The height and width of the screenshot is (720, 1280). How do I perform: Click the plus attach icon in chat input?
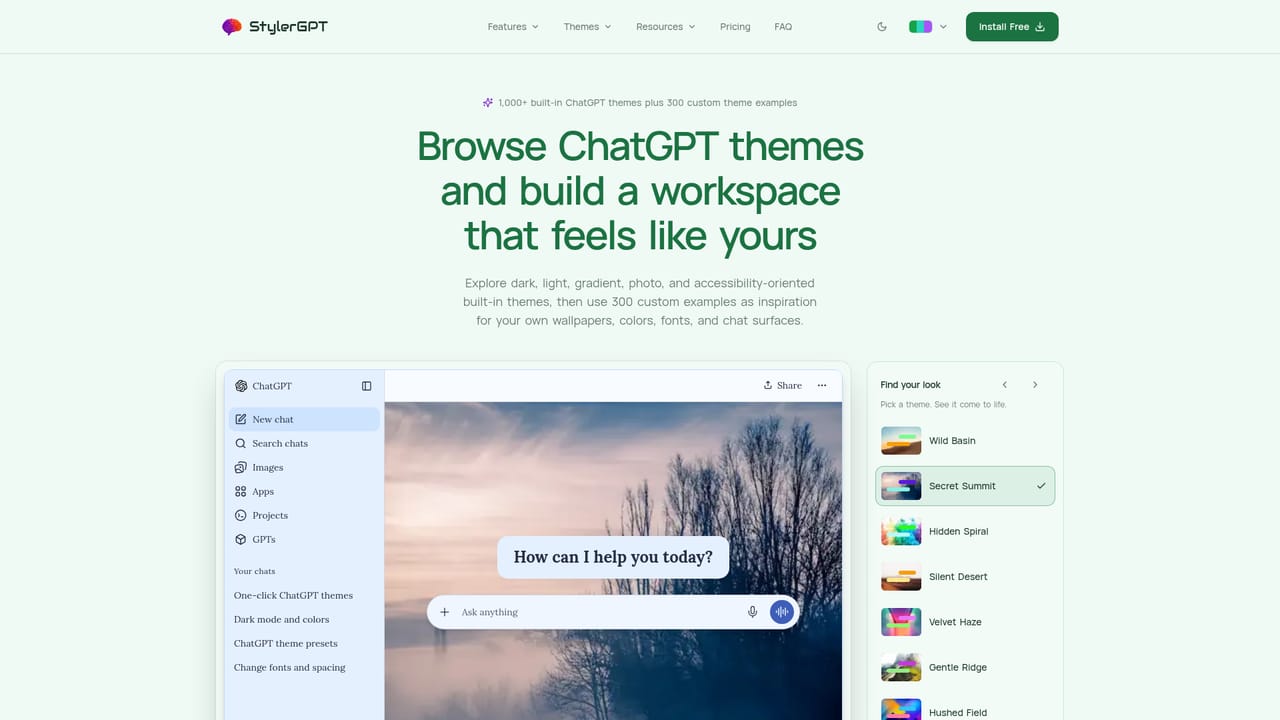(x=445, y=612)
